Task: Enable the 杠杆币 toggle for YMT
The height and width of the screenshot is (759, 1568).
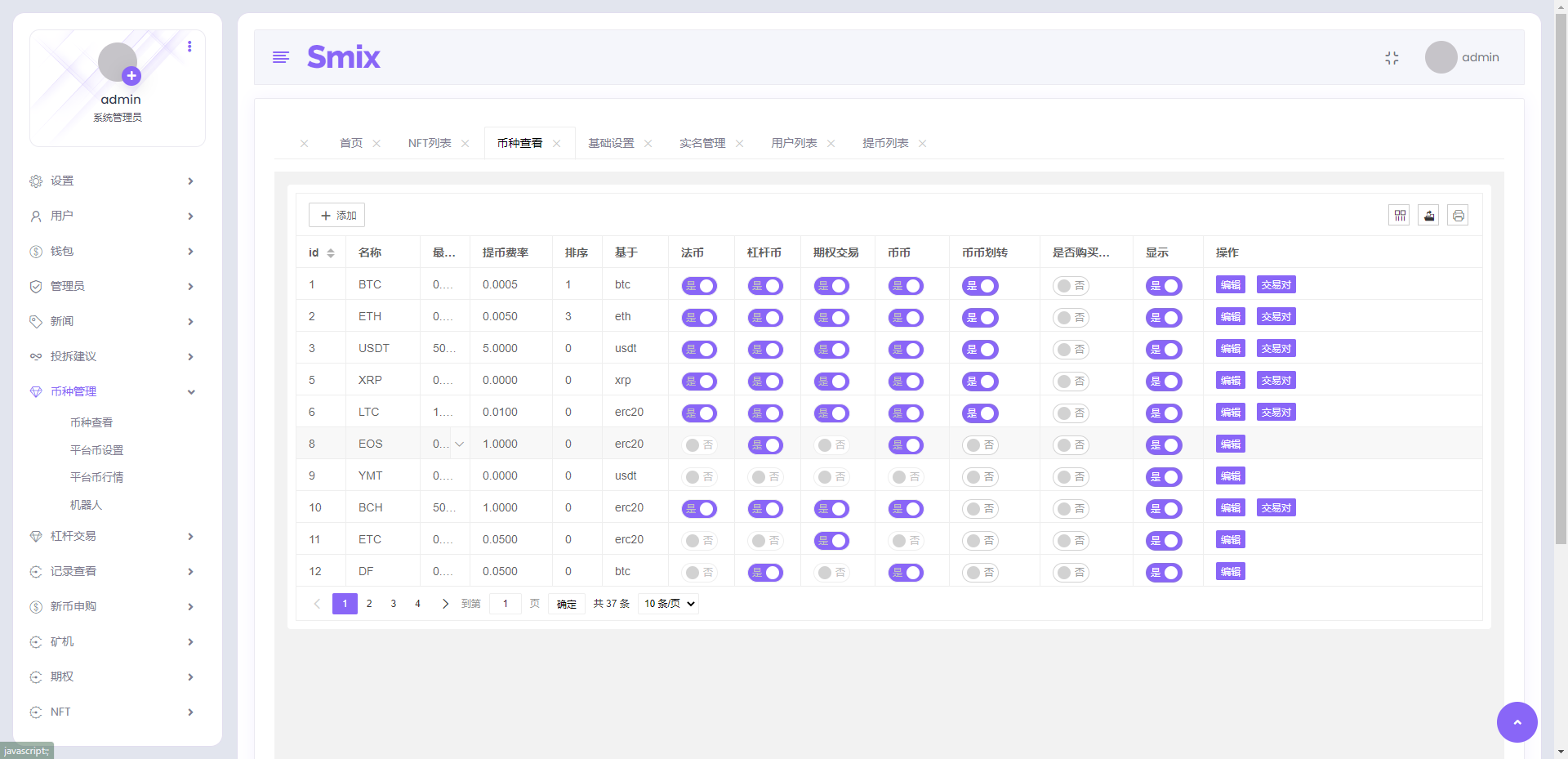Action: point(765,477)
